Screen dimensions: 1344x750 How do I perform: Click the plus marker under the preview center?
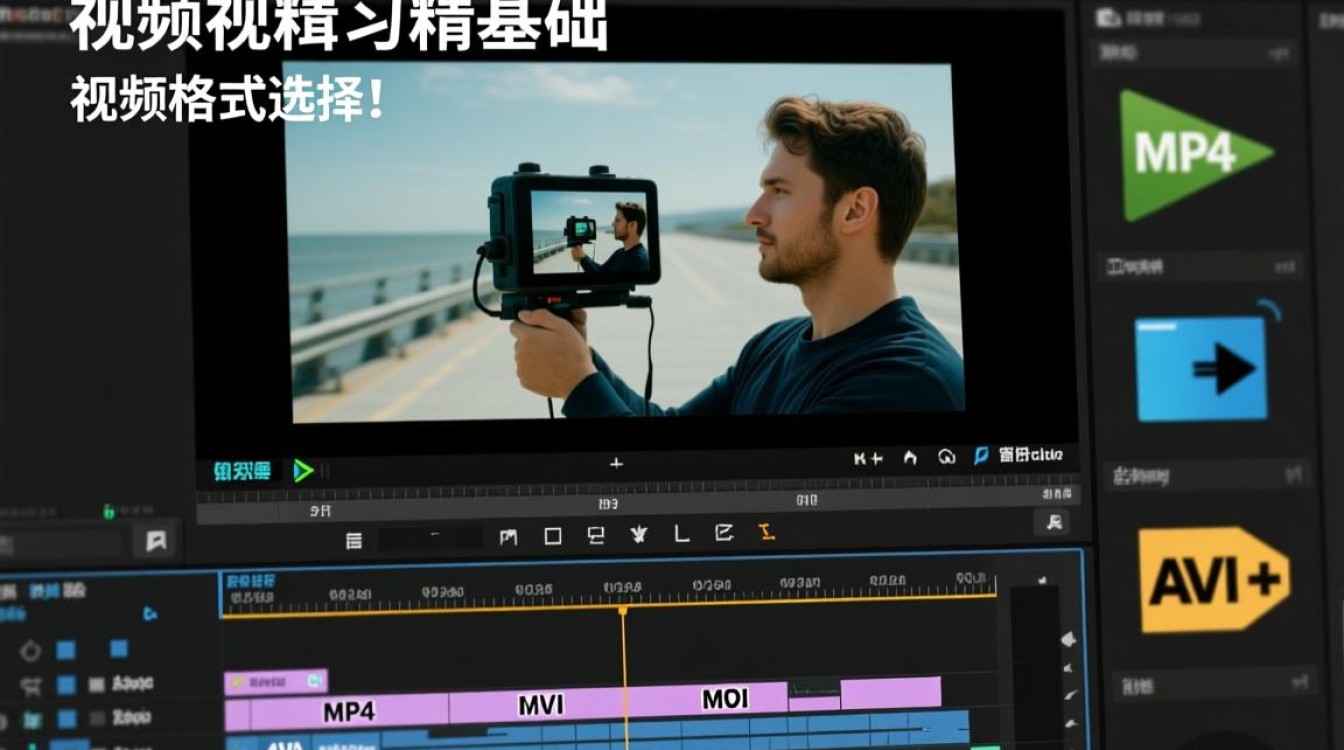pyautogui.click(x=616, y=463)
